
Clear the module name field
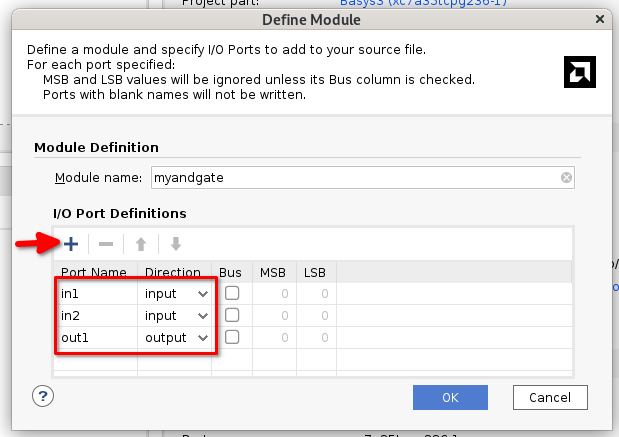point(566,178)
